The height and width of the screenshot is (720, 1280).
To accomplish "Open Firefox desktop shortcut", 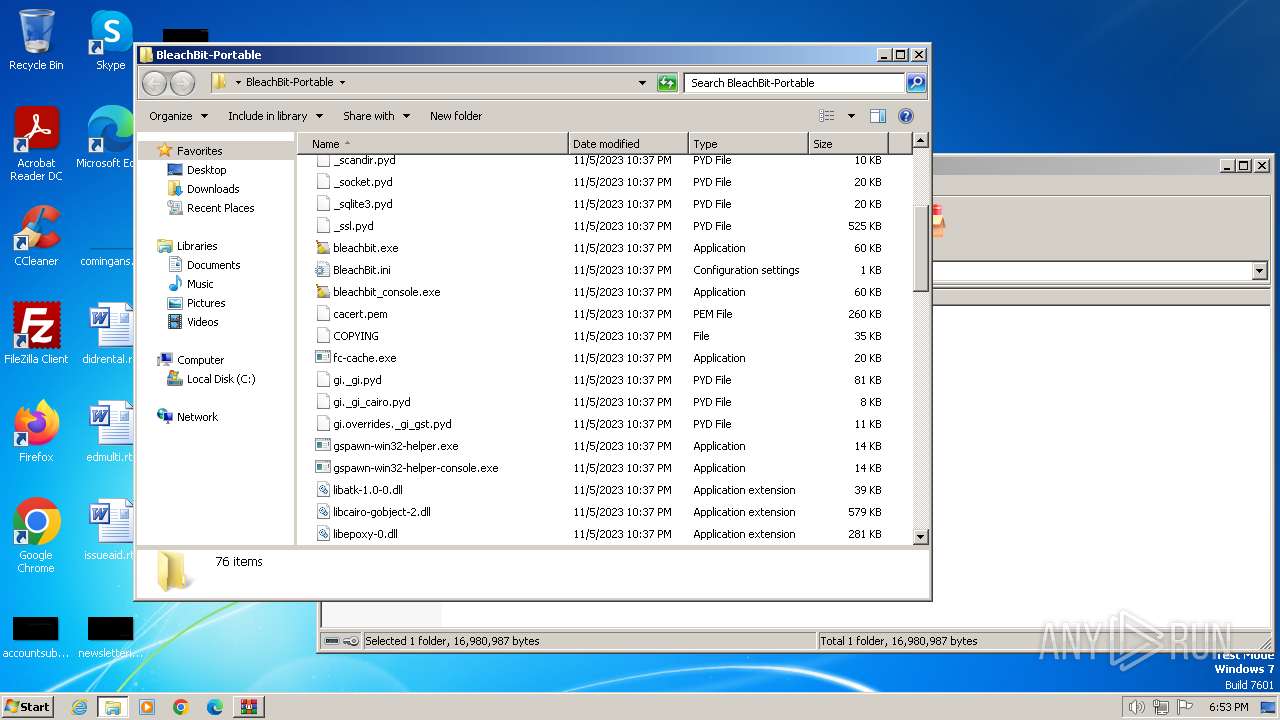I will click(36, 432).
